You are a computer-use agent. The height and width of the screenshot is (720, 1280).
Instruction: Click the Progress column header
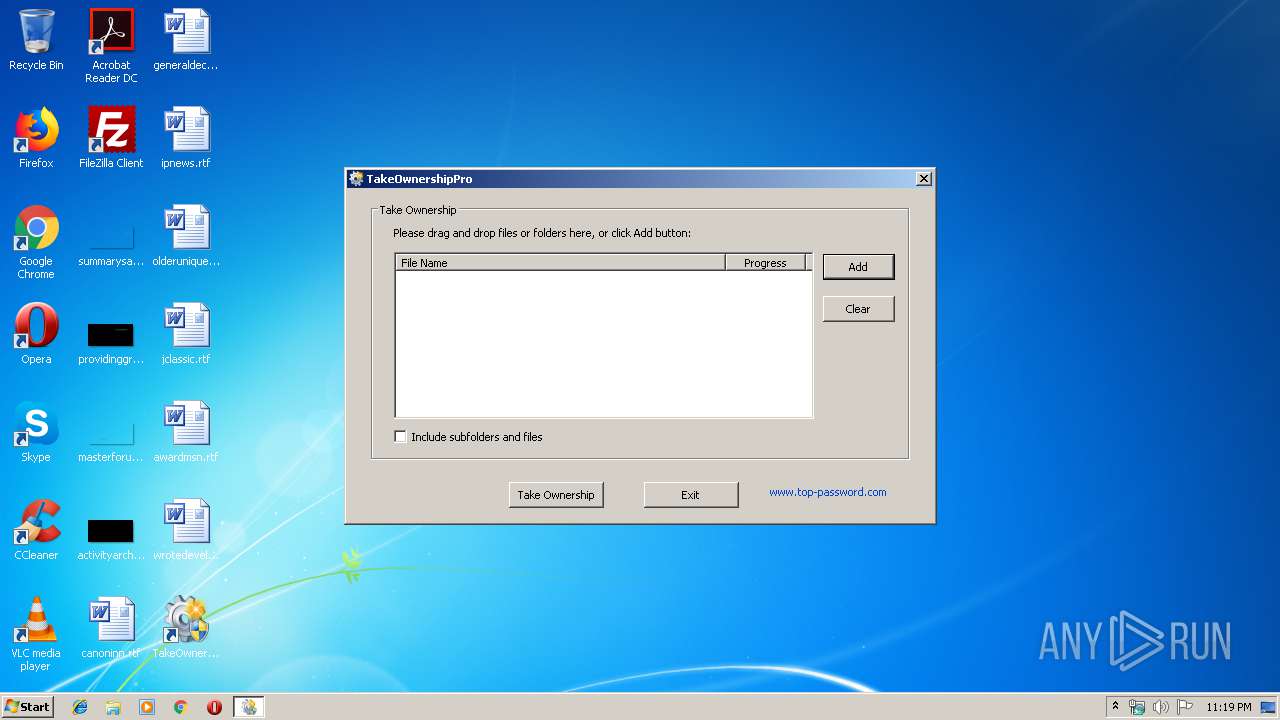coord(765,263)
